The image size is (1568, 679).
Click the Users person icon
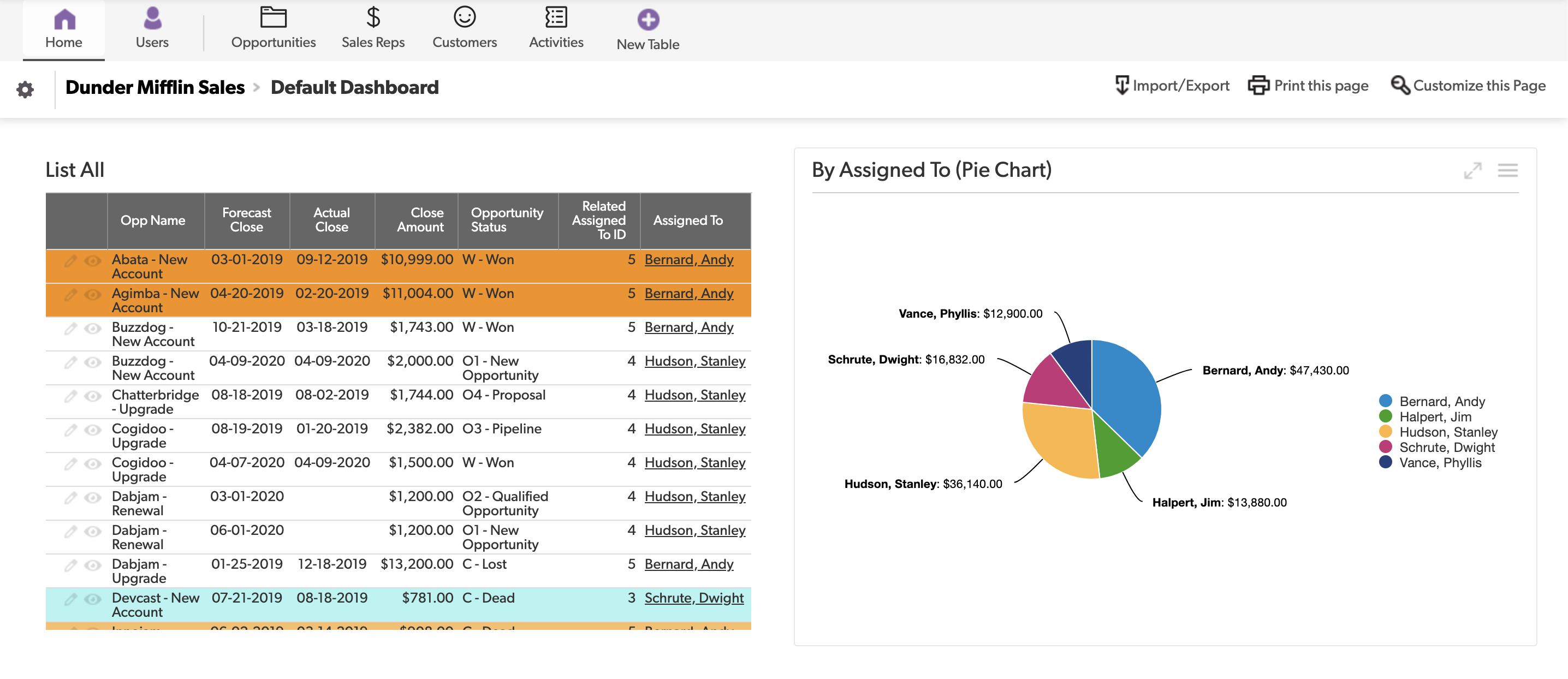(x=152, y=19)
